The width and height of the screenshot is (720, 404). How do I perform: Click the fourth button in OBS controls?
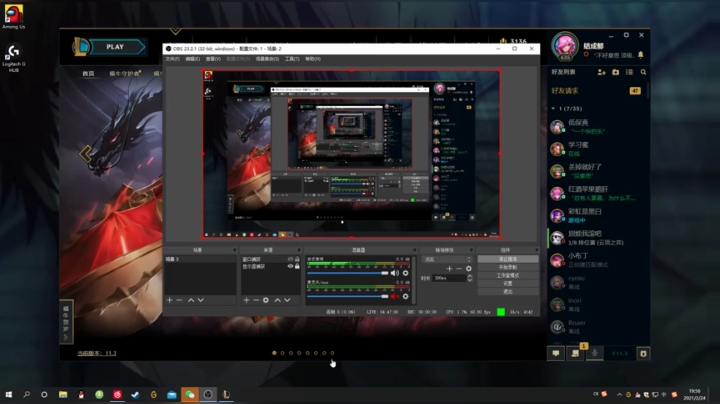point(508,284)
